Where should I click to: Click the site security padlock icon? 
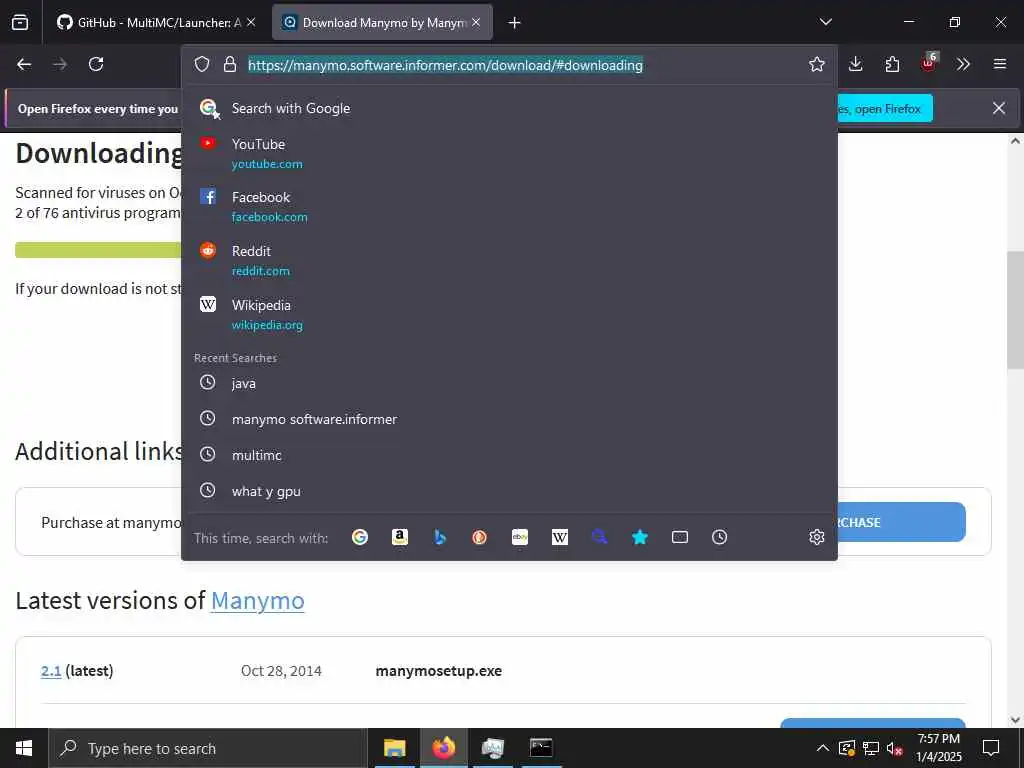click(229, 64)
